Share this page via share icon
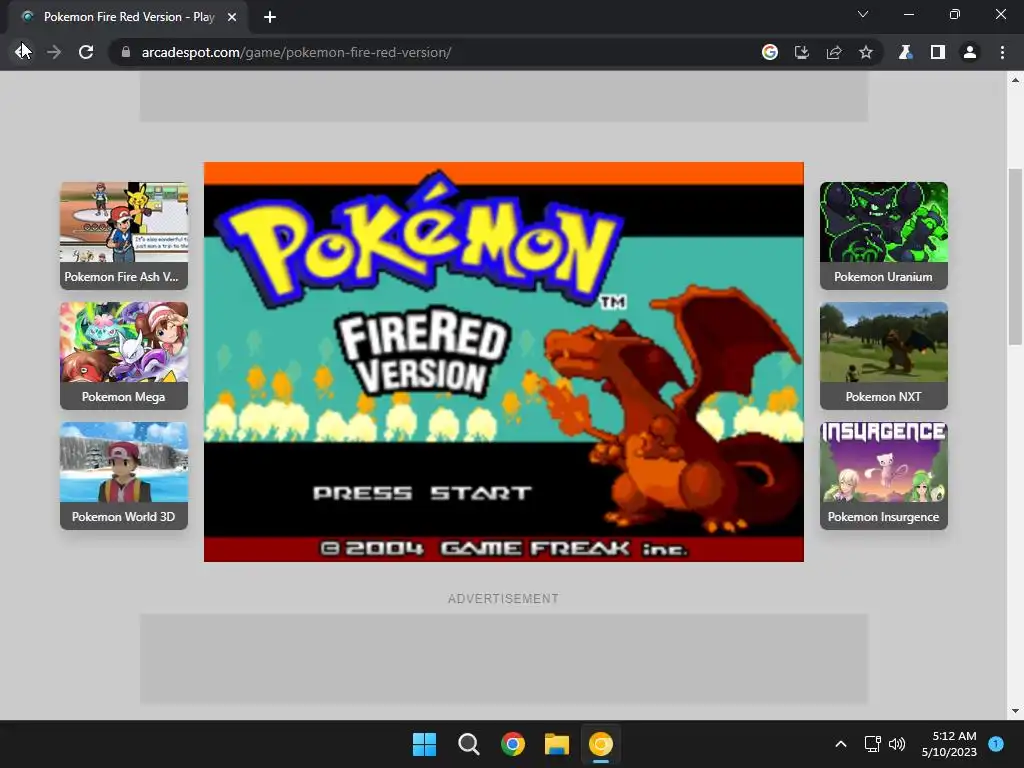Image resolution: width=1024 pixels, height=768 pixels. pyautogui.click(x=834, y=52)
